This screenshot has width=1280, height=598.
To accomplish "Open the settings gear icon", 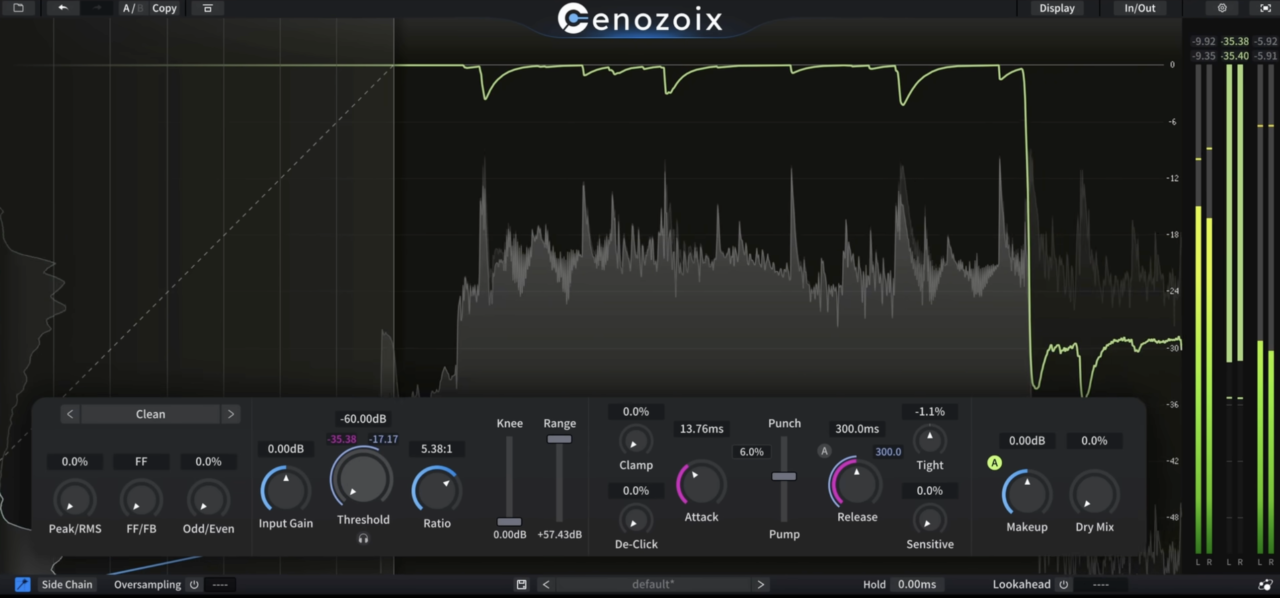I will [x=1222, y=8].
